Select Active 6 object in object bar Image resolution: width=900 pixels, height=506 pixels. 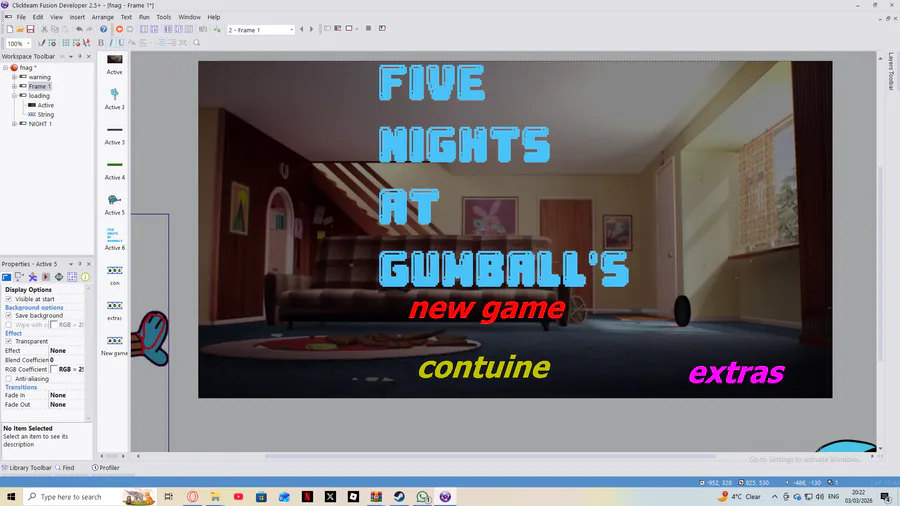click(x=114, y=239)
